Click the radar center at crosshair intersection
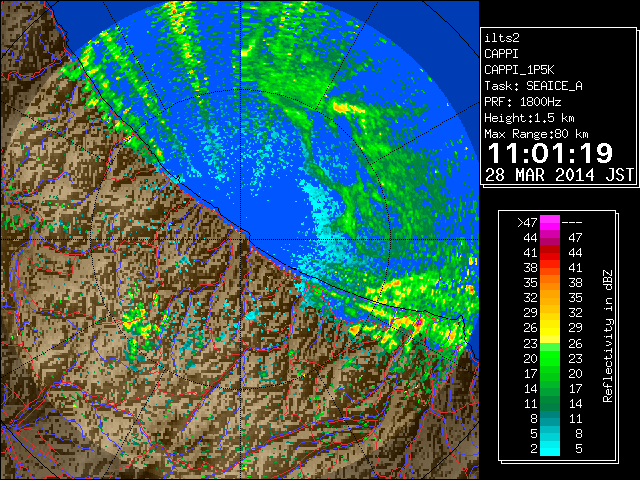 (241, 239)
